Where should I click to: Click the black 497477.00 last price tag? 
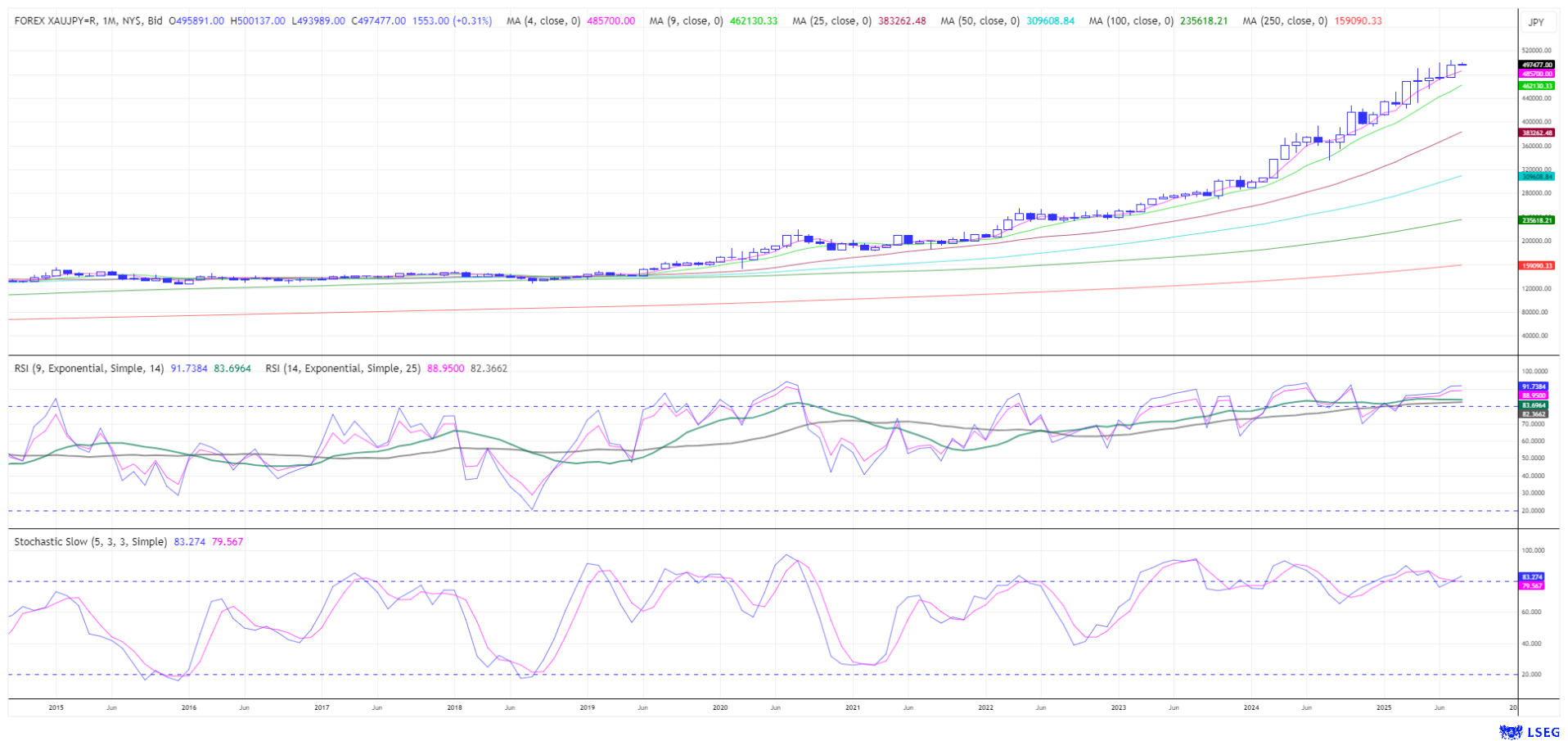(x=1536, y=65)
